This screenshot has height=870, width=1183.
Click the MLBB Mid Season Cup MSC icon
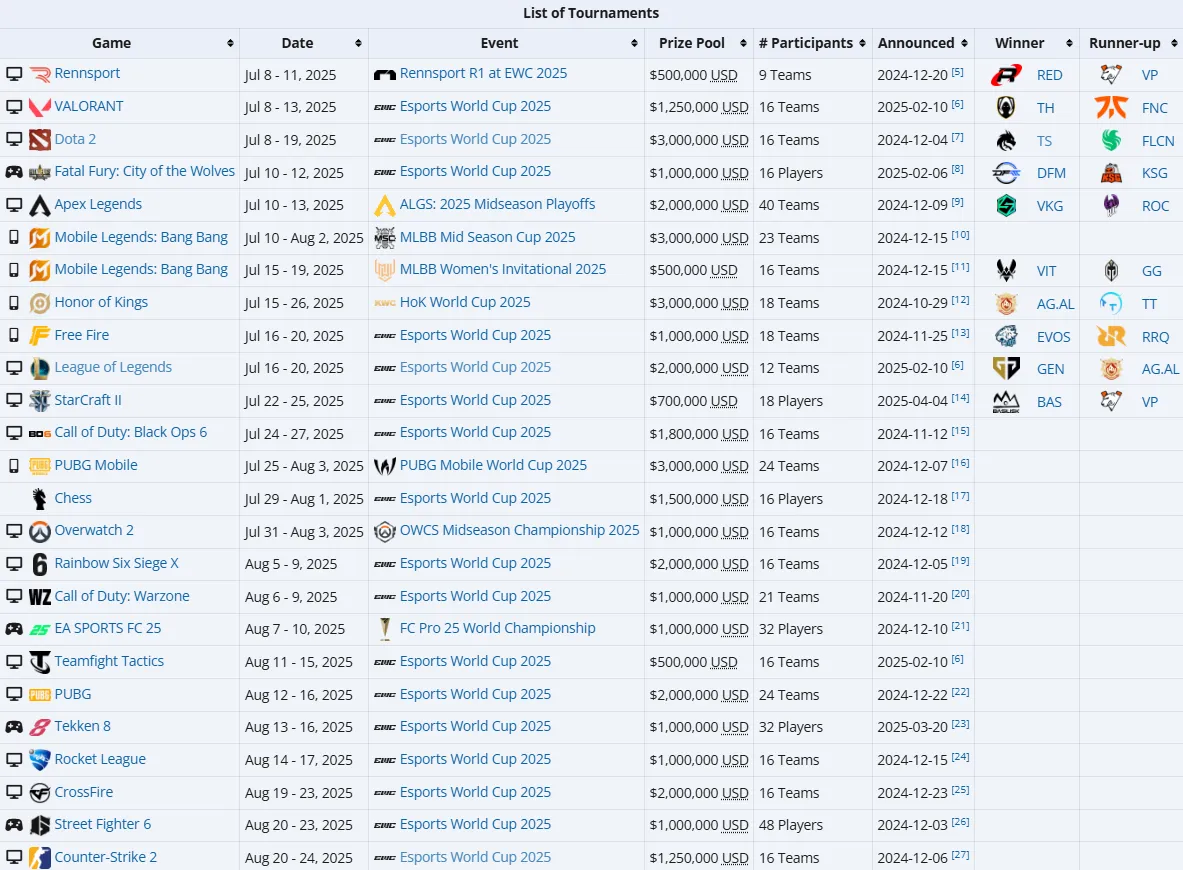pyautogui.click(x=385, y=238)
